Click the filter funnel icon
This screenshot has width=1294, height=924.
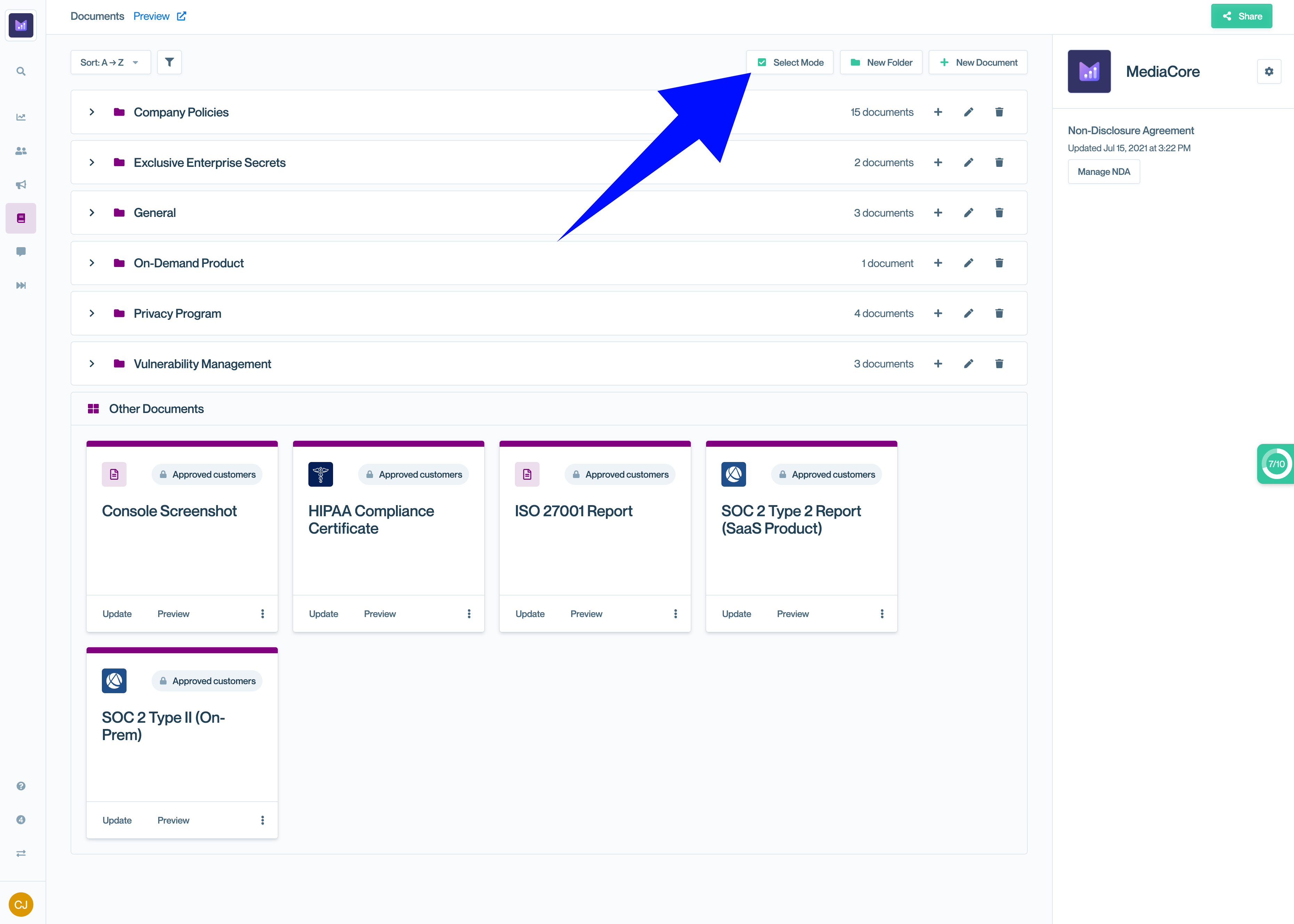[x=169, y=63]
